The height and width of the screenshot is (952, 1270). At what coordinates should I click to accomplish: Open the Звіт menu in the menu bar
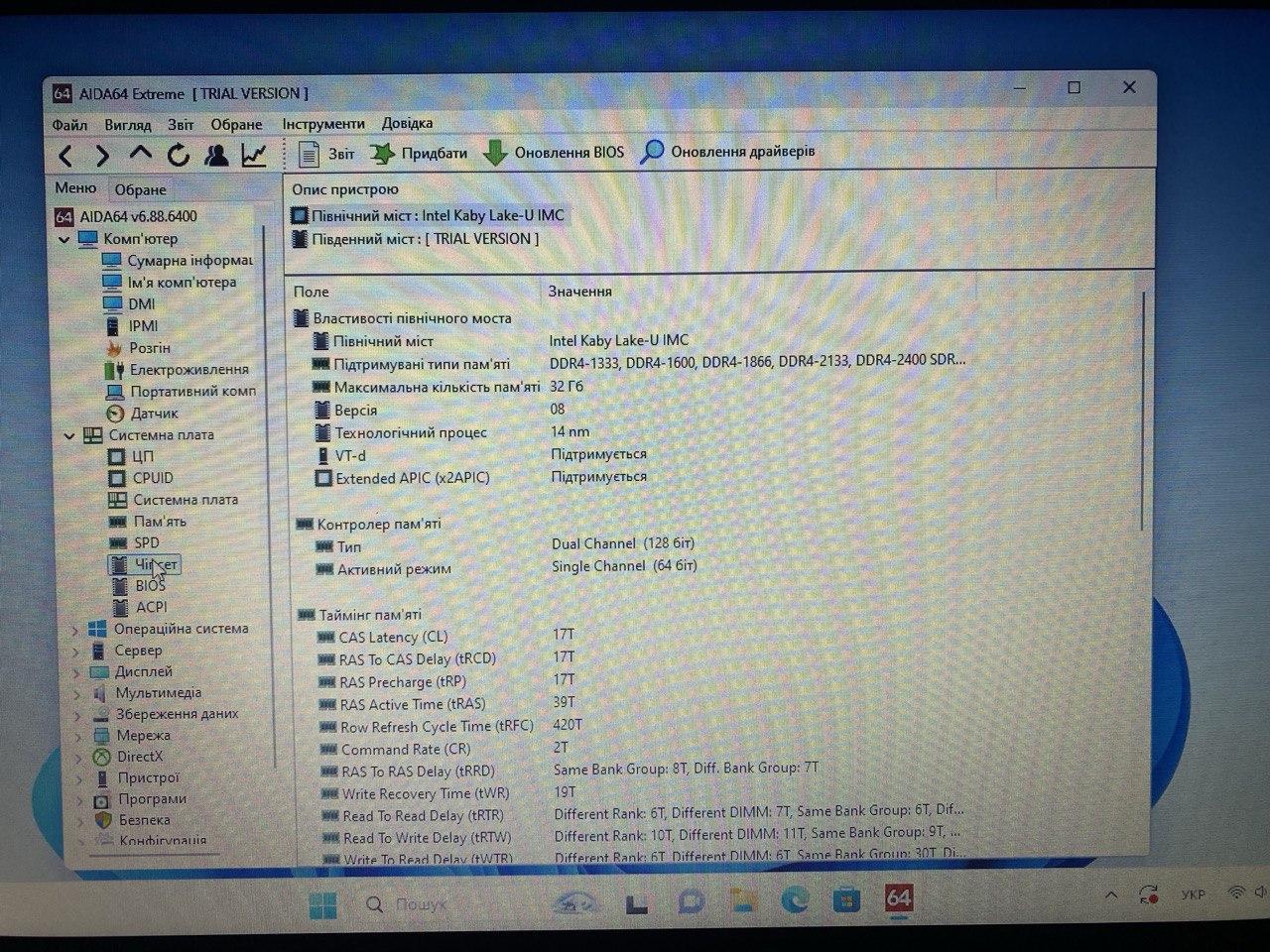(181, 124)
